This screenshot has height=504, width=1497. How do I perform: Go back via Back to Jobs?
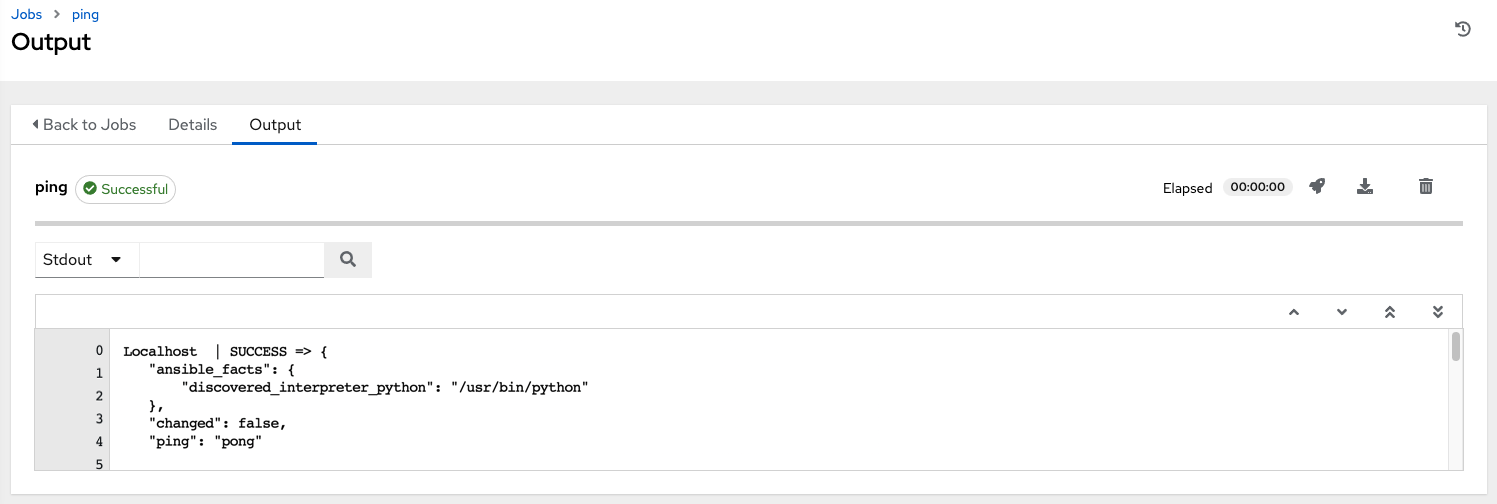point(84,125)
